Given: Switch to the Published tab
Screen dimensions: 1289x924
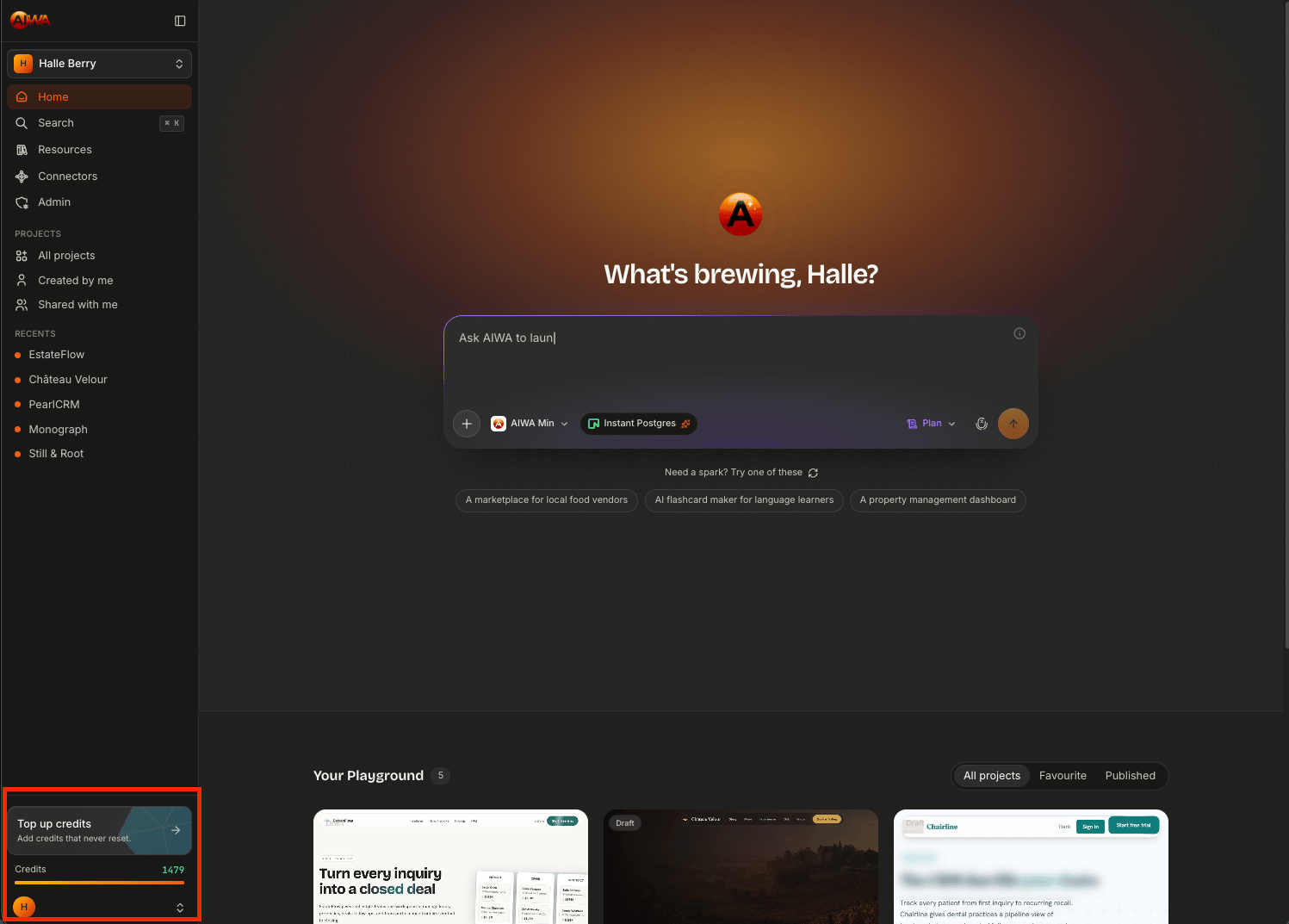Looking at the screenshot, I should pyautogui.click(x=1131, y=776).
